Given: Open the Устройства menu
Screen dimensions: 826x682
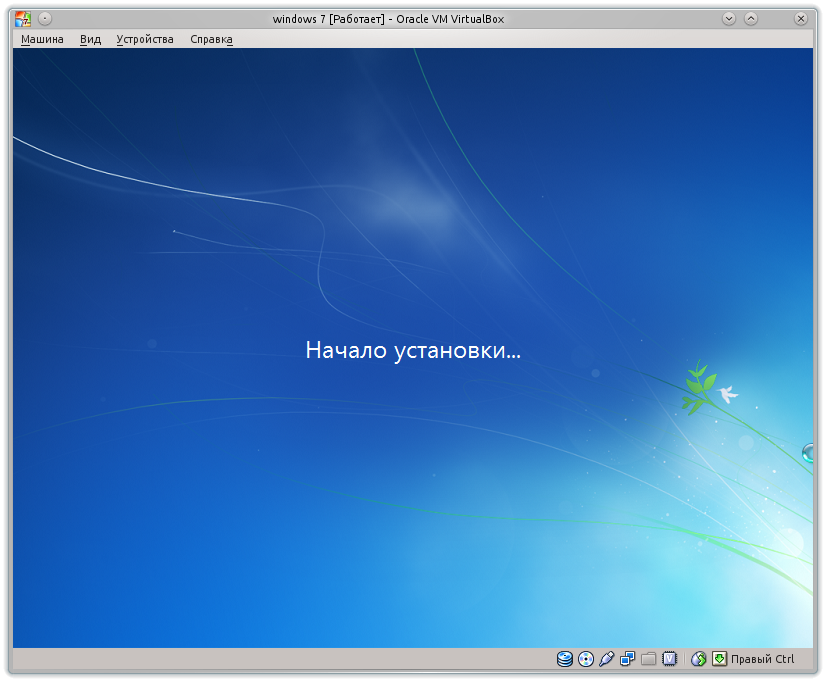Looking at the screenshot, I should click(144, 38).
